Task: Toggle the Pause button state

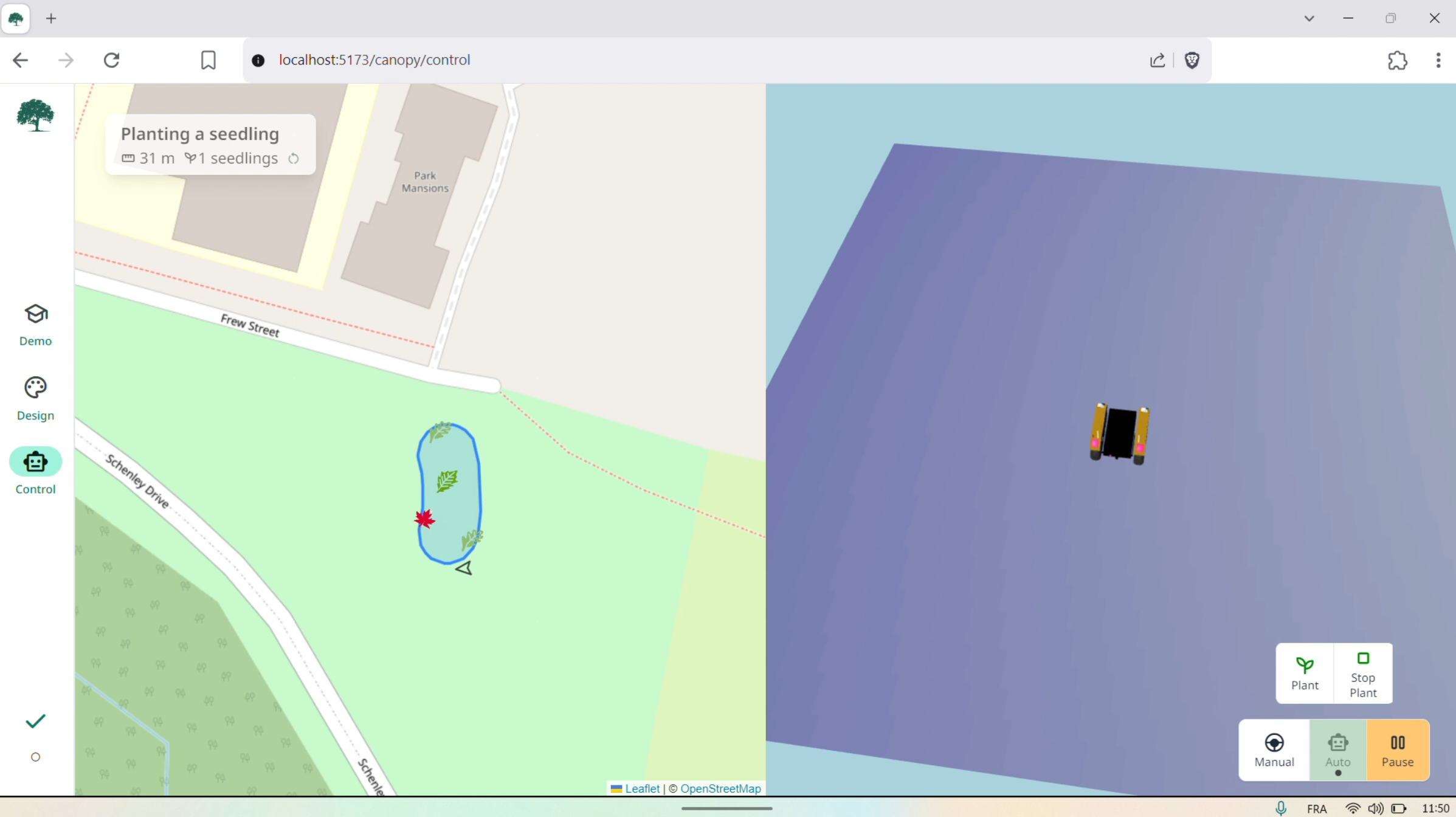Action: pyautogui.click(x=1397, y=750)
